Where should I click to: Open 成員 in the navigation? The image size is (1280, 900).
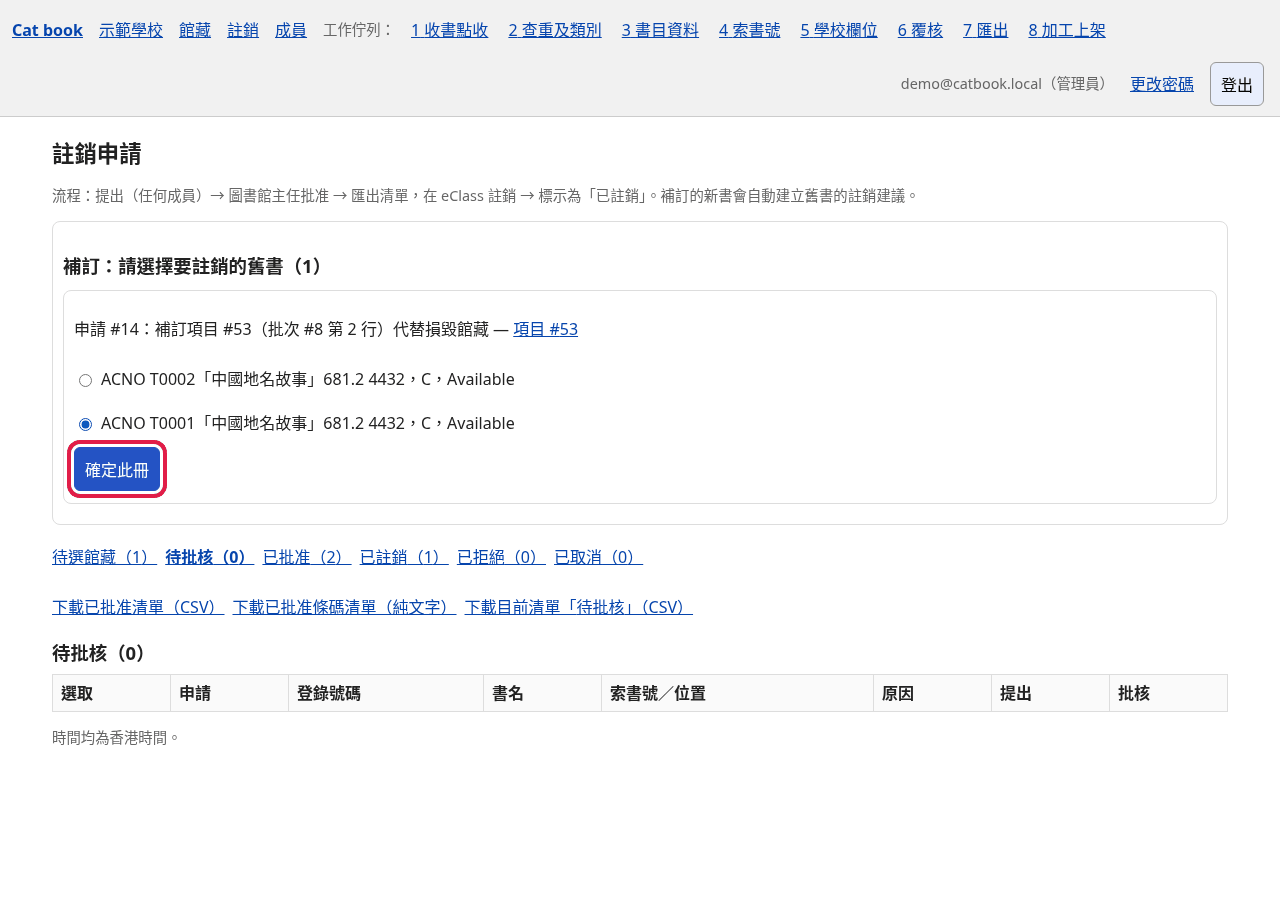click(x=291, y=30)
